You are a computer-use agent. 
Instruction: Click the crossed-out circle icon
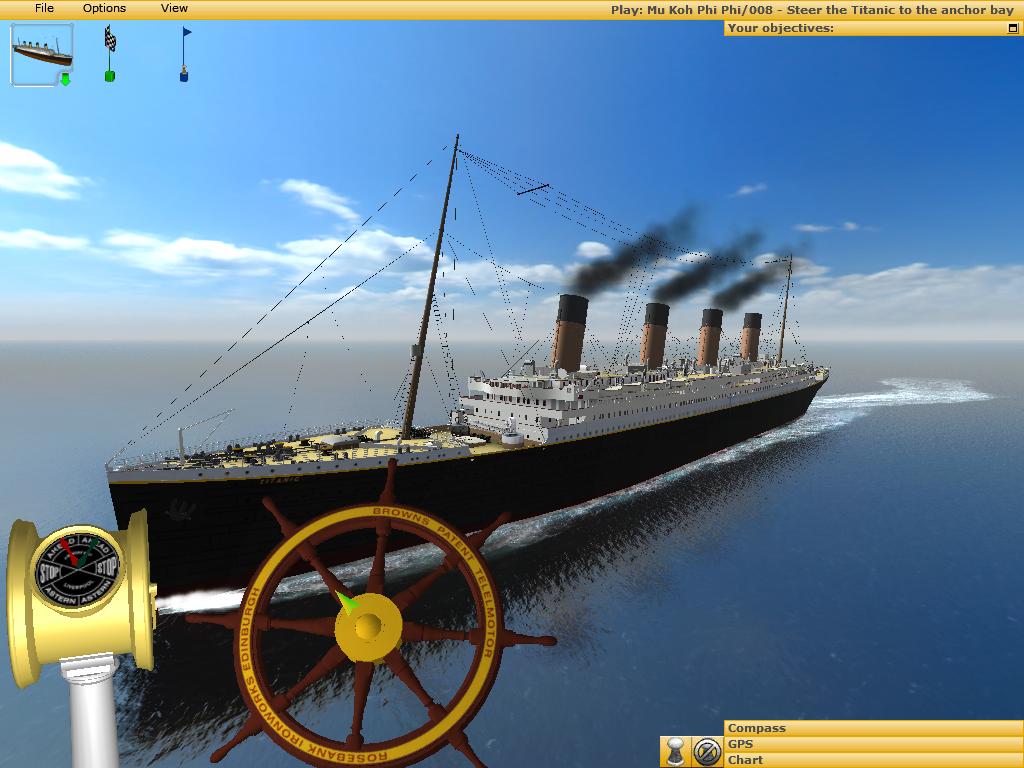click(x=707, y=752)
